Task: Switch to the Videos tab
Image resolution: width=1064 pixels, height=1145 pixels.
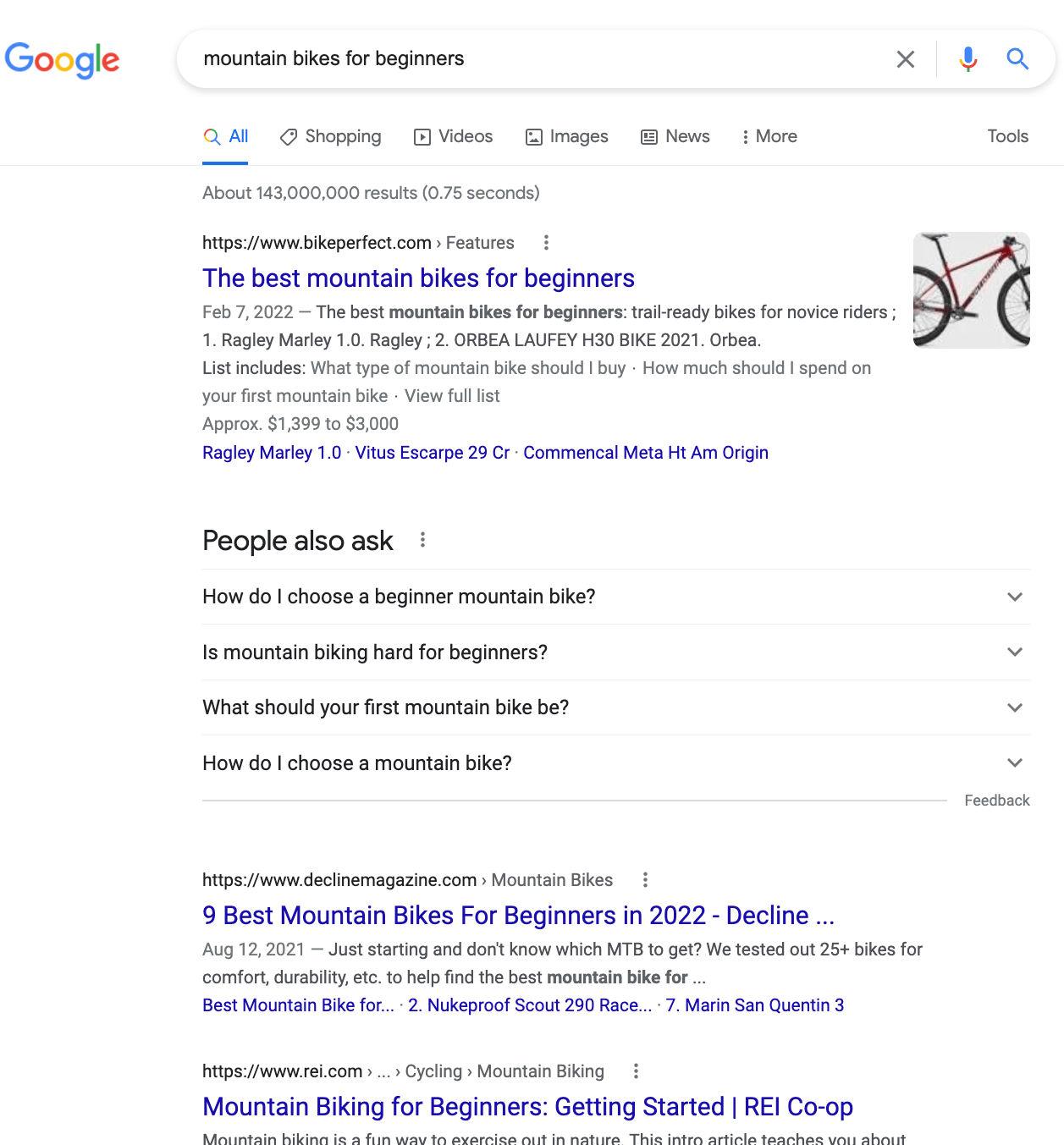Action: [x=453, y=136]
